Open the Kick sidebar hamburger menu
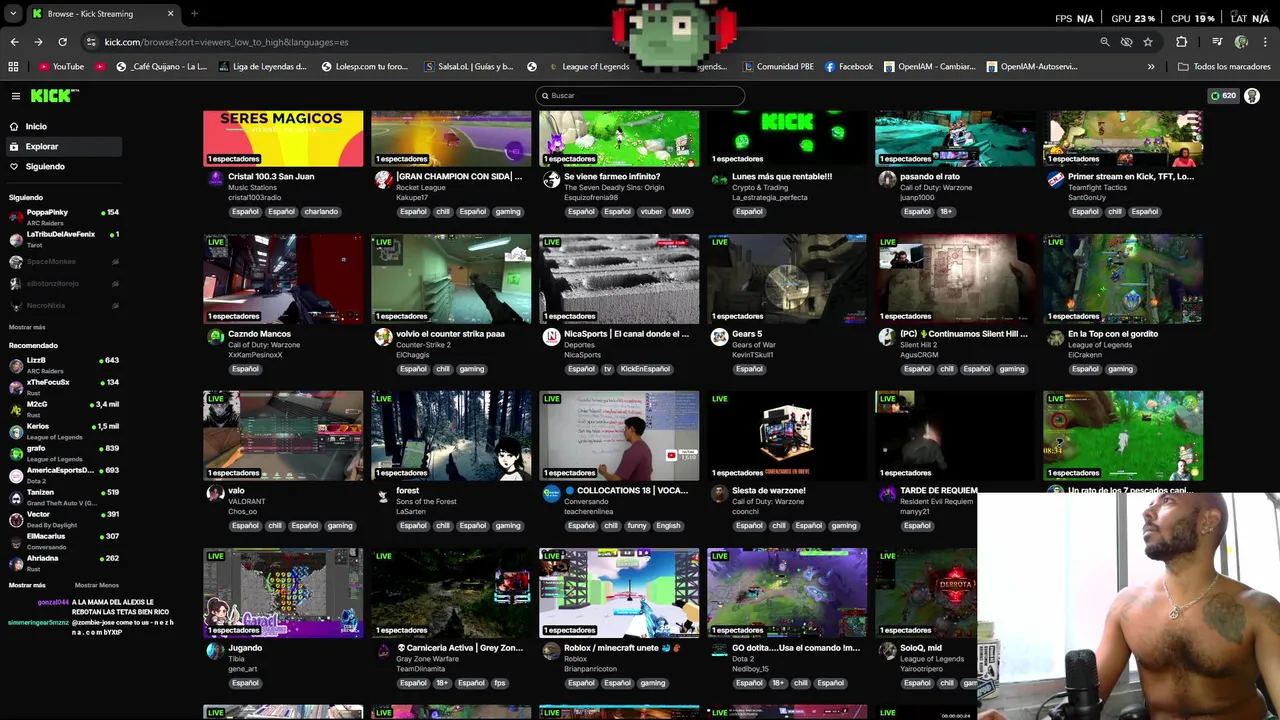This screenshot has width=1280, height=720. [x=16, y=96]
